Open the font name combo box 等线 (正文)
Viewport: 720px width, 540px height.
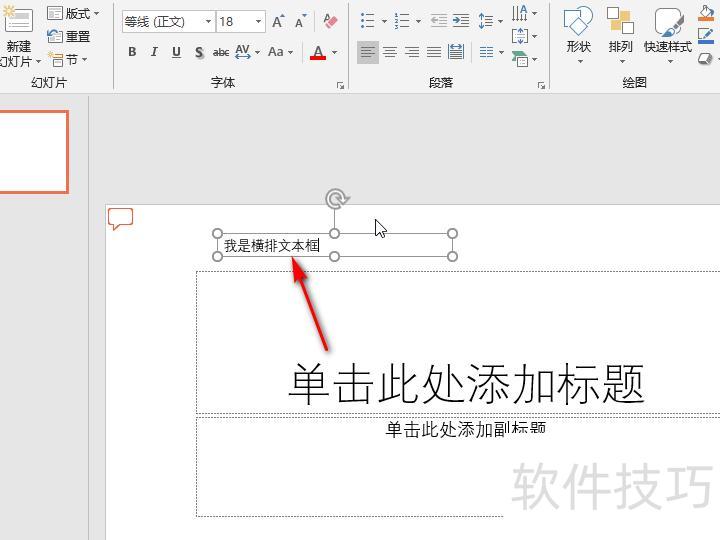(169, 22)
